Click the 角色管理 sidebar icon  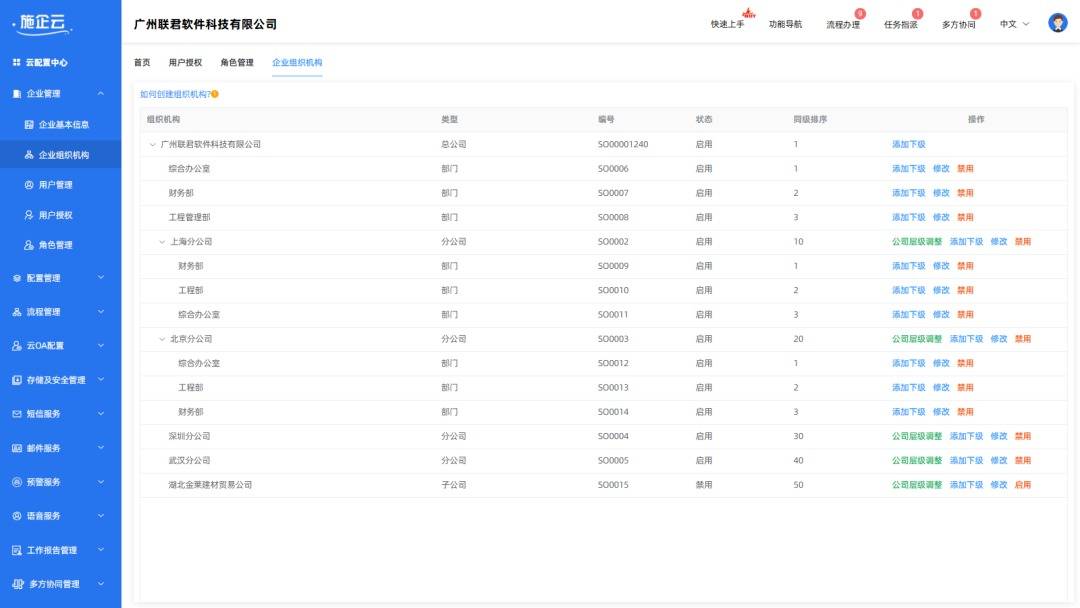pyautogui.click(x=29, y=245)
